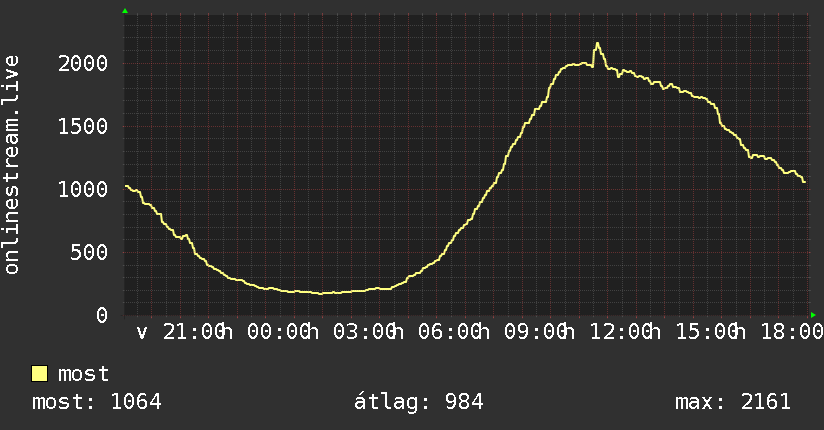This screenshot has height=430, width=824.
Task: Click the 500 label on the Y axis
Action: (x=89, y=253)
